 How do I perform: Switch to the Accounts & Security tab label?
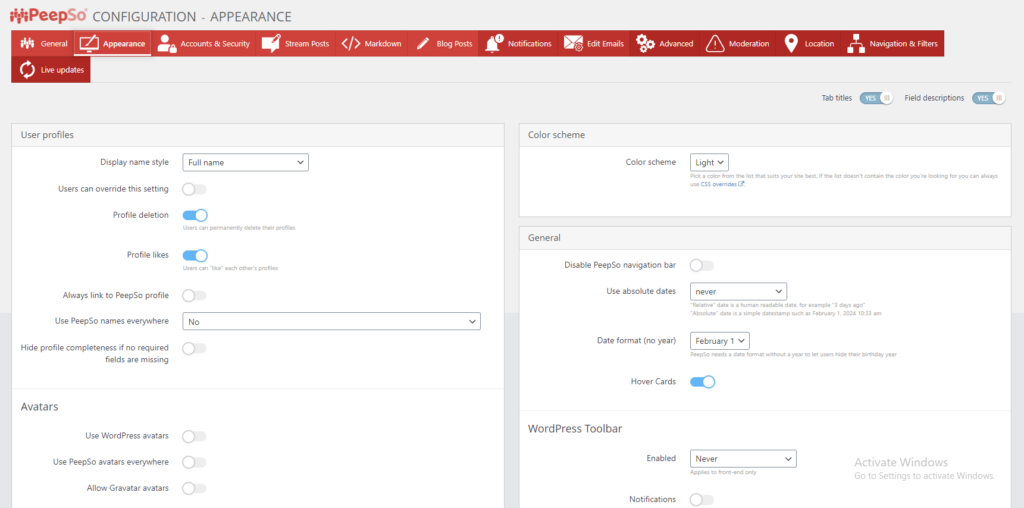[x=216, y=44]
